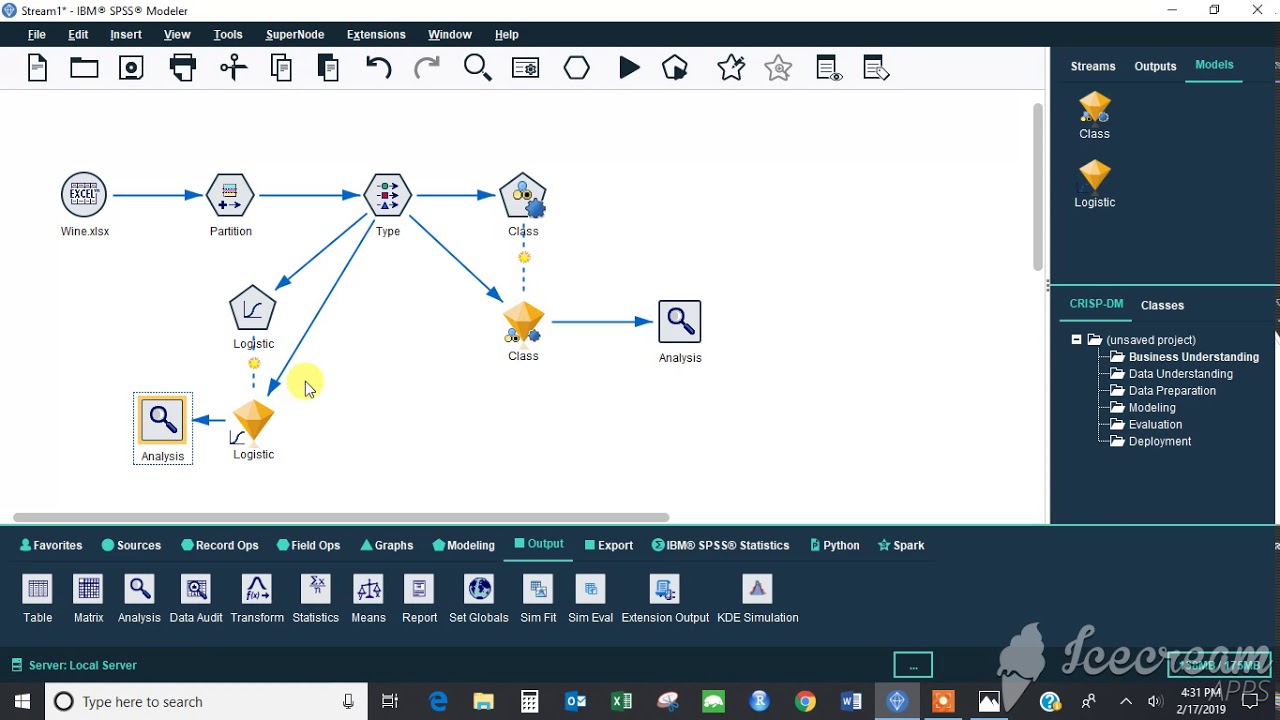Click the Windows Start button
Image resolution: width=1280 pixels, height=720 pixels.
[23, 702]
